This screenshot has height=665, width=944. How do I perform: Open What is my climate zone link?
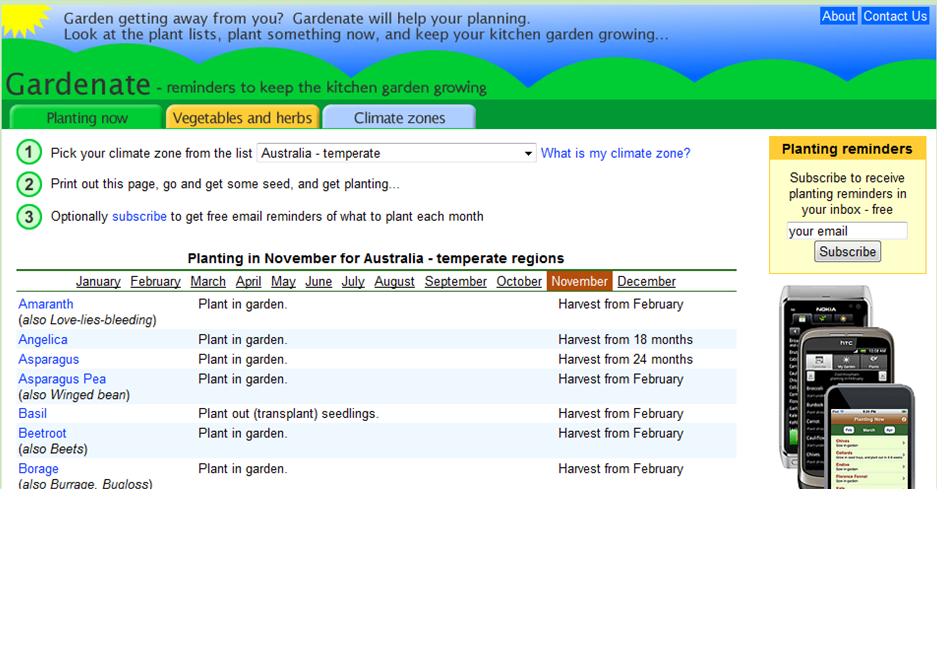click(615, 154)
